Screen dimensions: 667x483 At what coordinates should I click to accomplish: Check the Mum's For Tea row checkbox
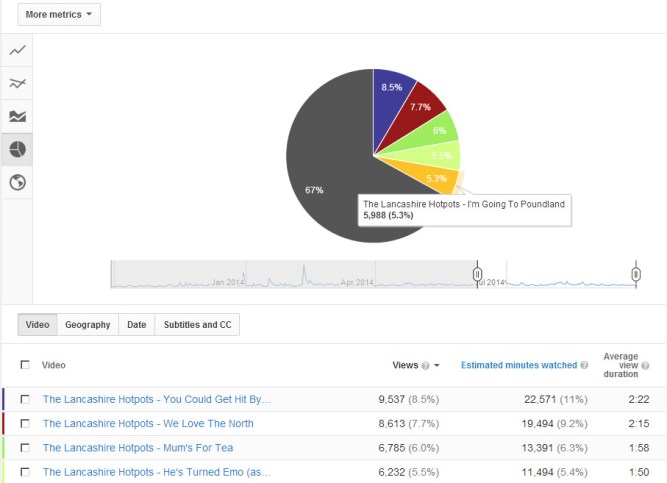pyautogui.click(x=25, y=448)
